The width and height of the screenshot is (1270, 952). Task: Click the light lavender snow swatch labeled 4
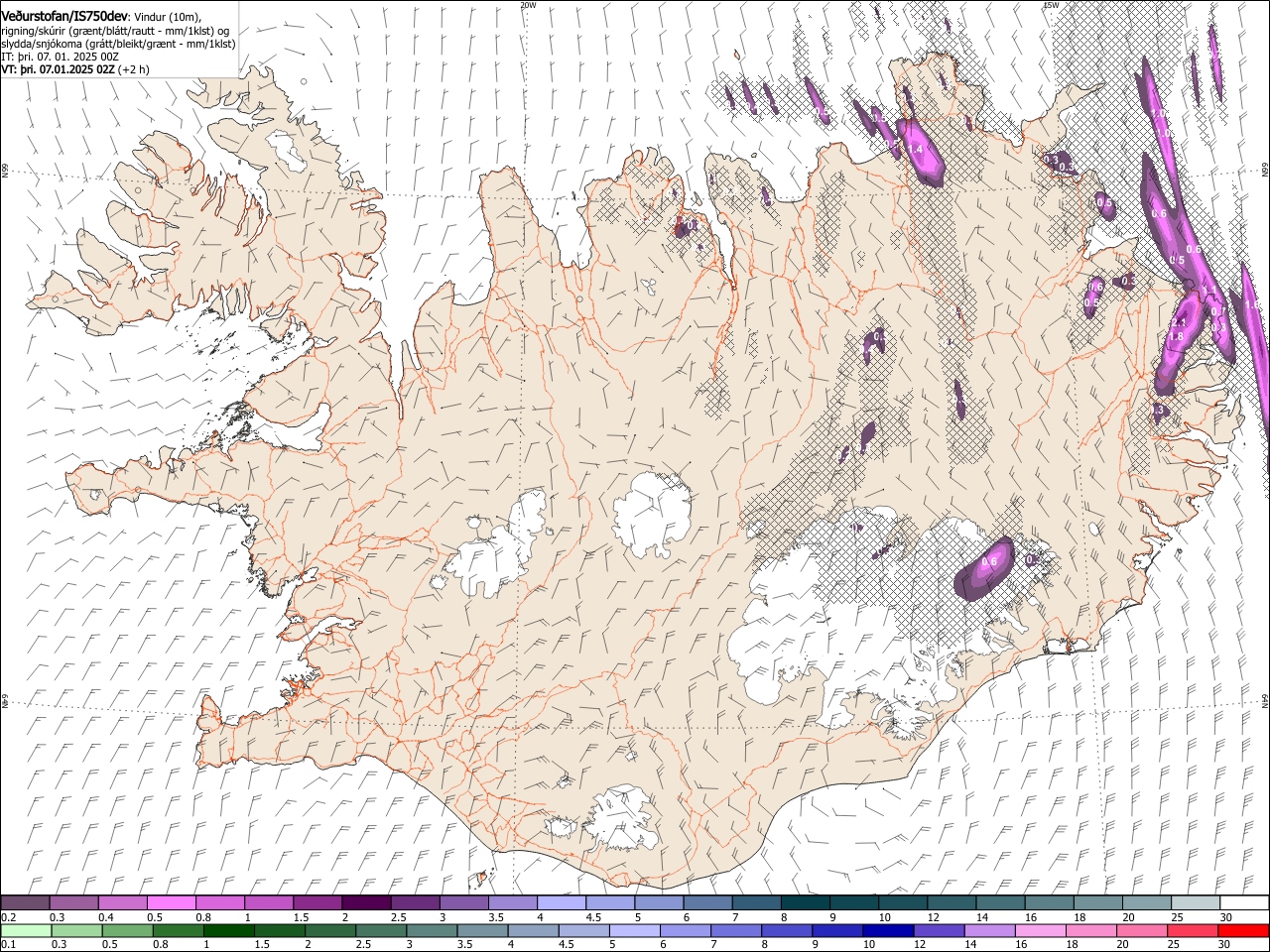[x=560, y=903]
